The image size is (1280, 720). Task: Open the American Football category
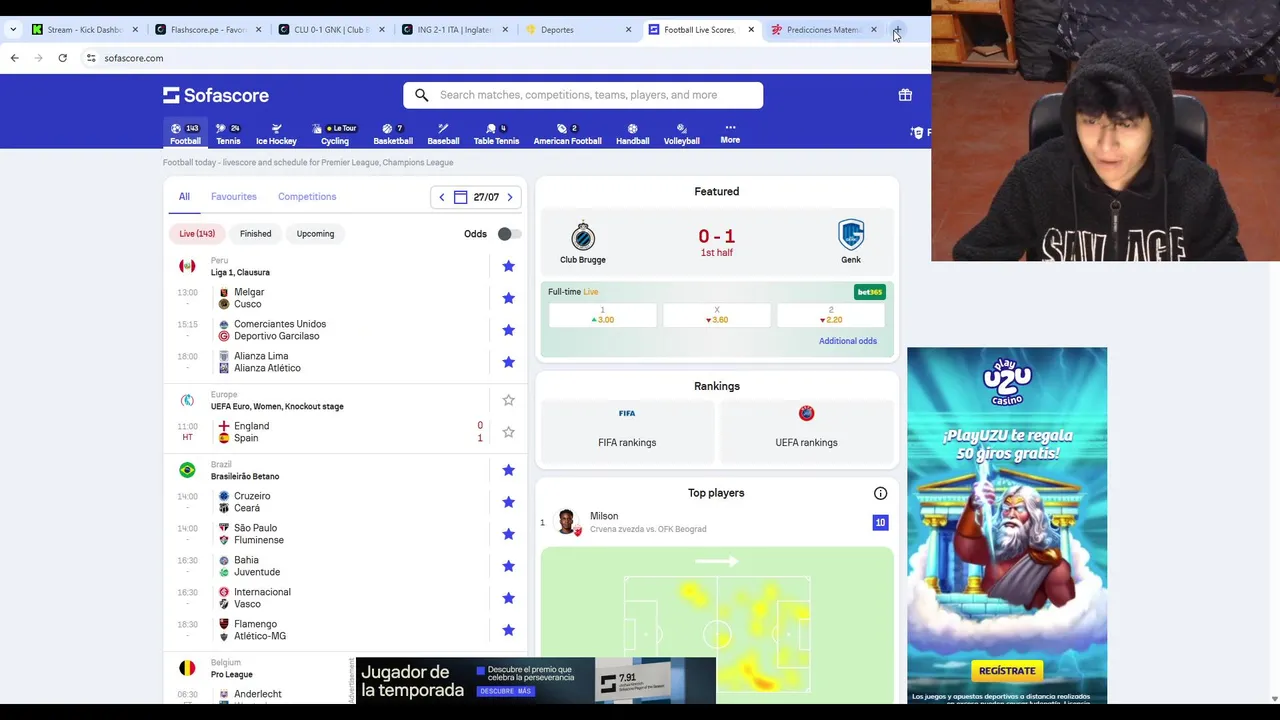[x=567, y=134]
